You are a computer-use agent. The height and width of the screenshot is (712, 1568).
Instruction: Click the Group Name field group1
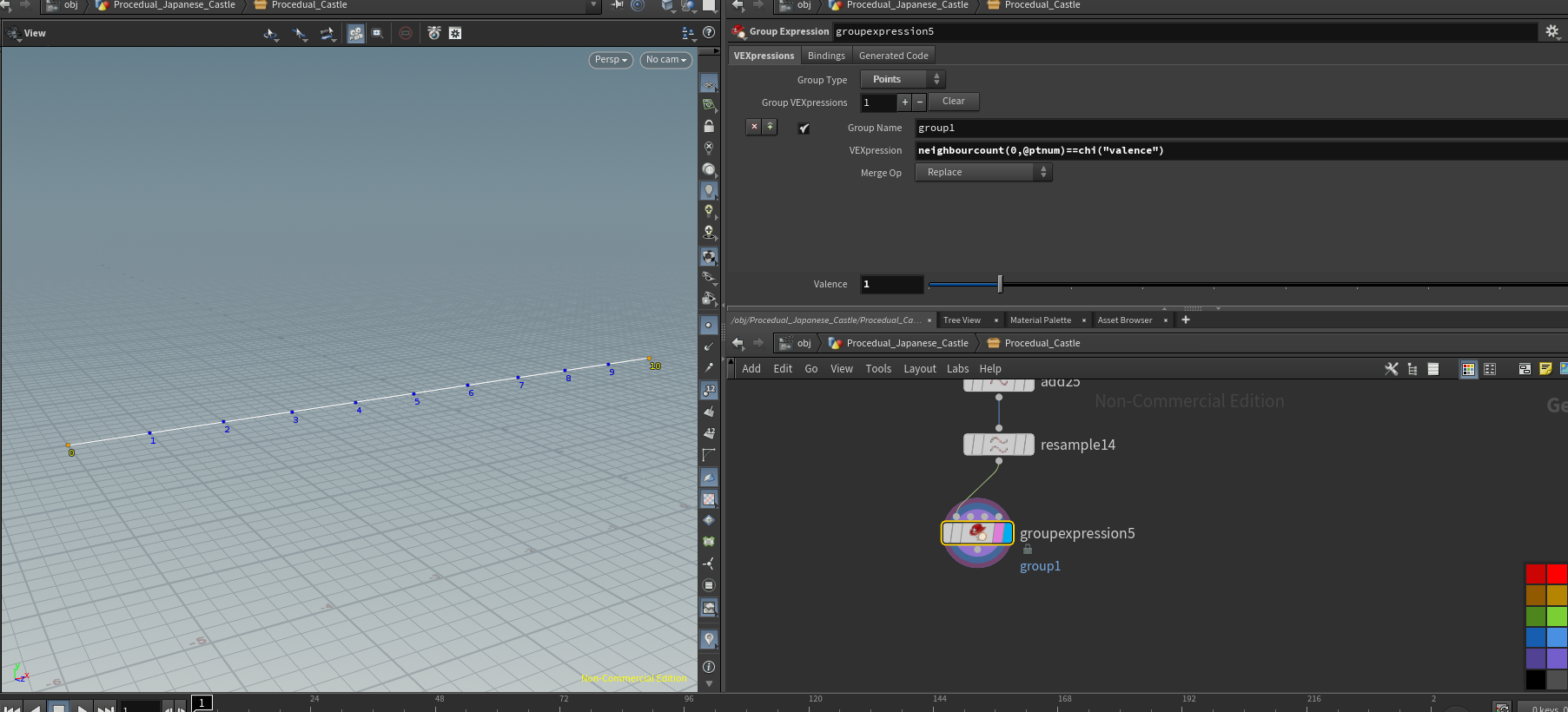click(x=1241, y=128)
